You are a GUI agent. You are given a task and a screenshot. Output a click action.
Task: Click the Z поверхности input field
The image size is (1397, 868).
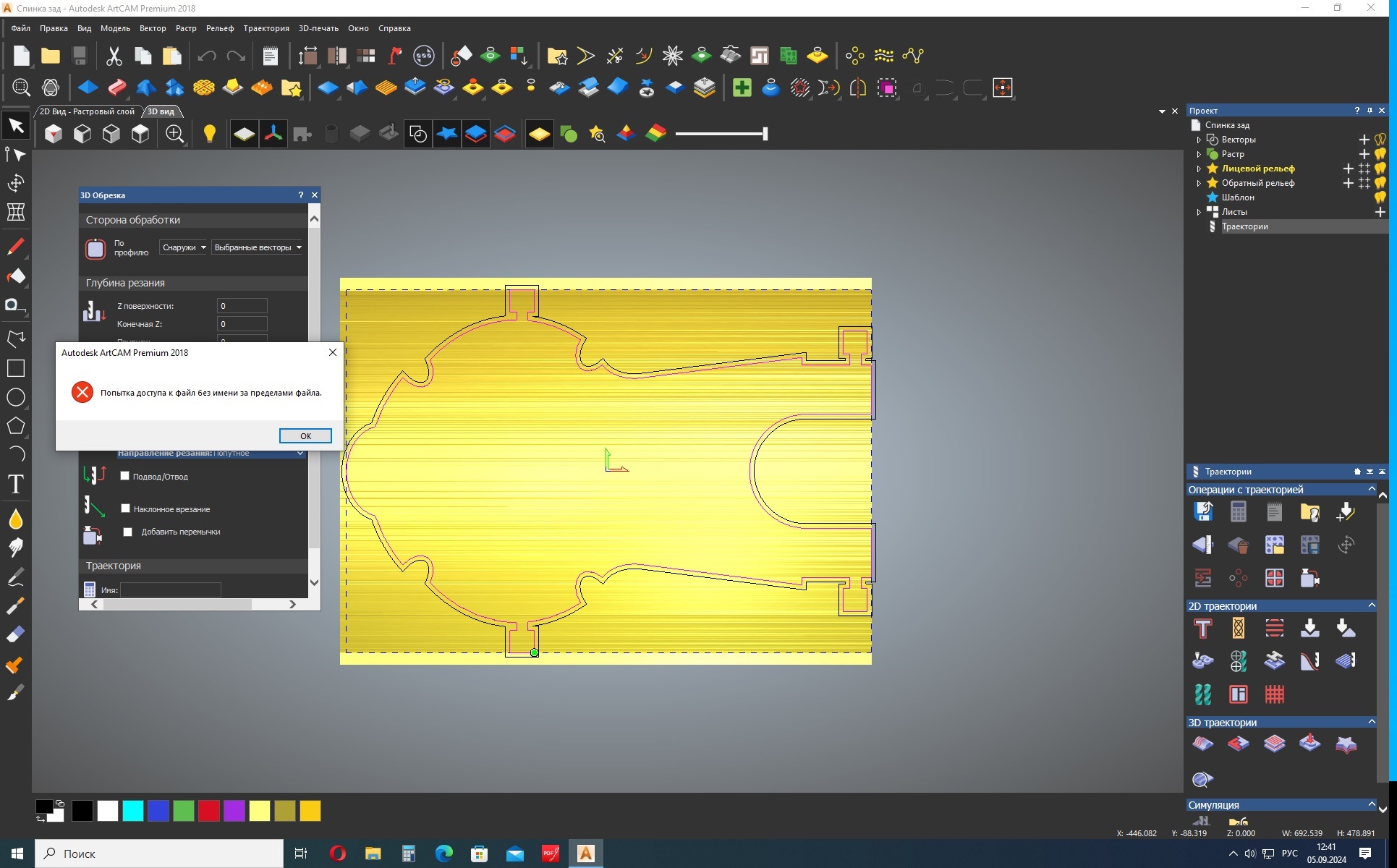tap(242, 306)
